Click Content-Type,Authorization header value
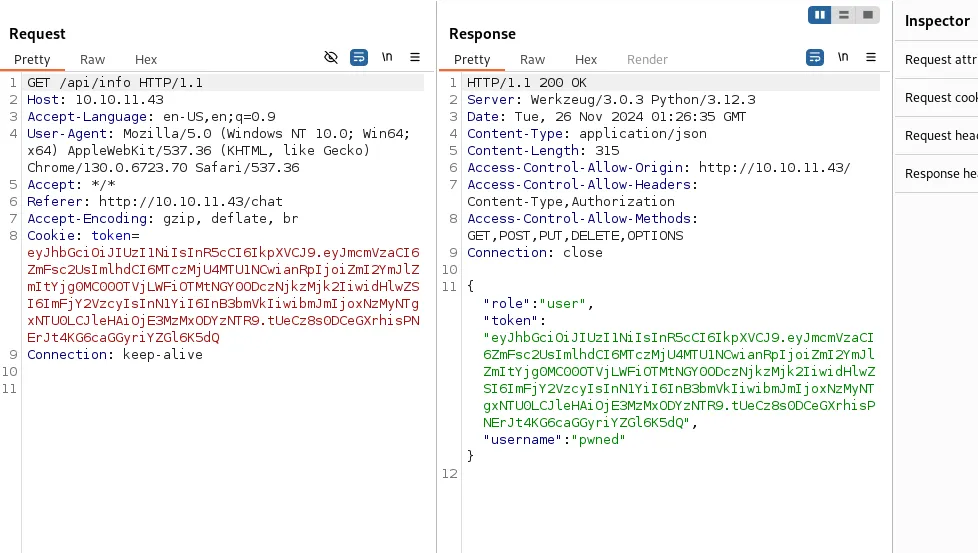Screen dimensions: 978x553 click(x=571, y=201)
